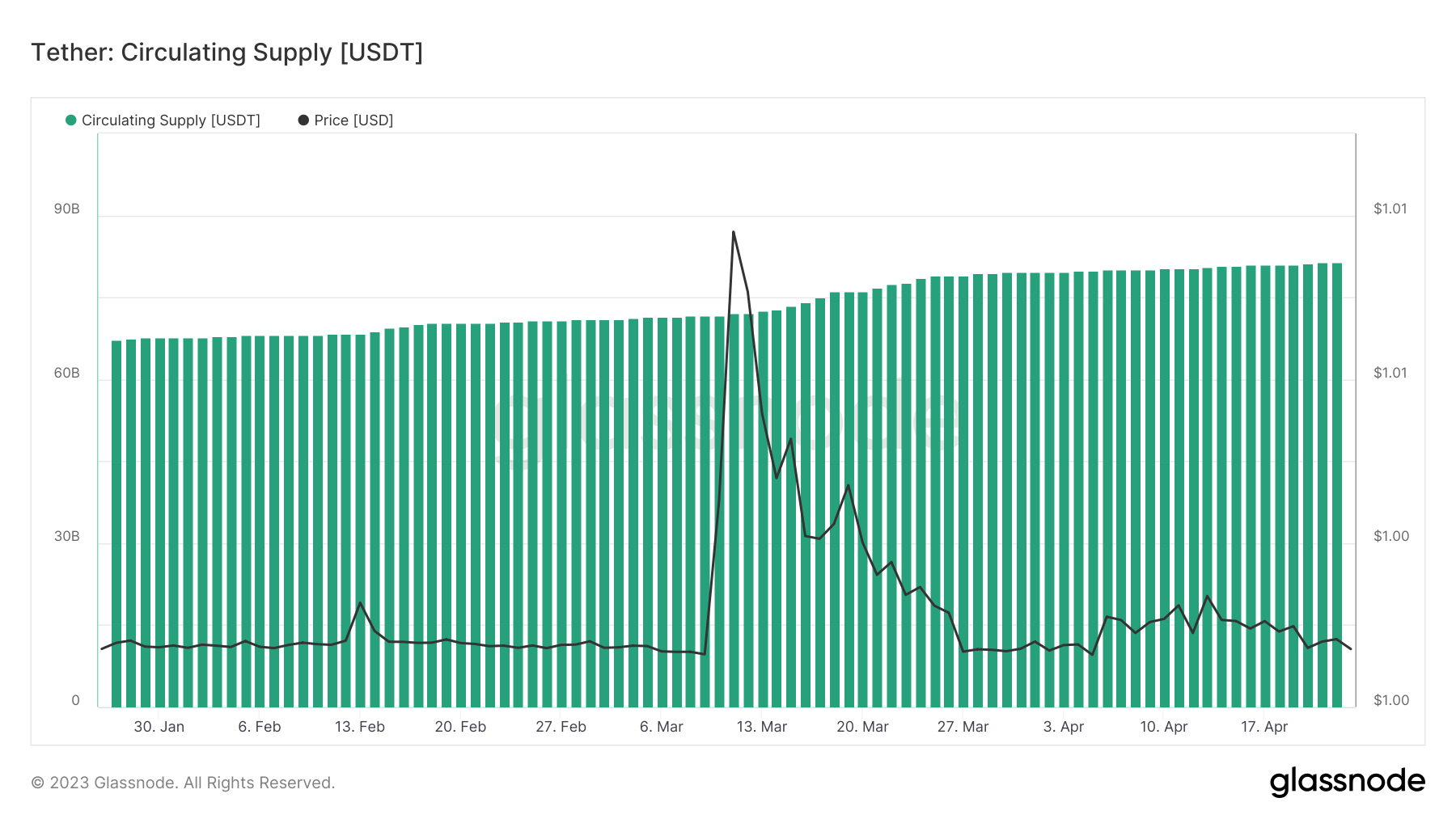Select the 30. Jan axis label
This screenshot has width=1456, height=819.
pos(159,726)
